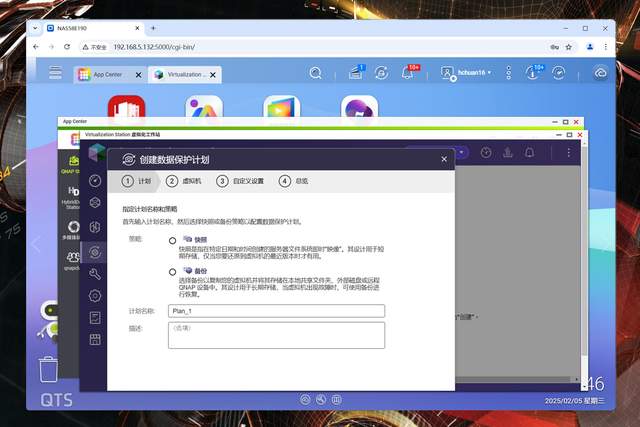Open the user avatar icon beside hchuan16
This screenshot has width=640, height=427.
click(447, 73)
